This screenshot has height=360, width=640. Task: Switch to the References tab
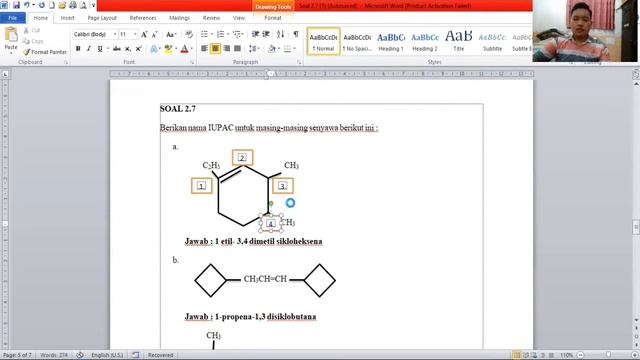(x=143, y=18)
